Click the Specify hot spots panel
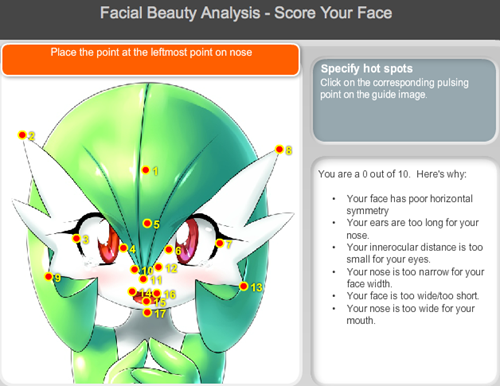500x386 pixels. point(404,100)
